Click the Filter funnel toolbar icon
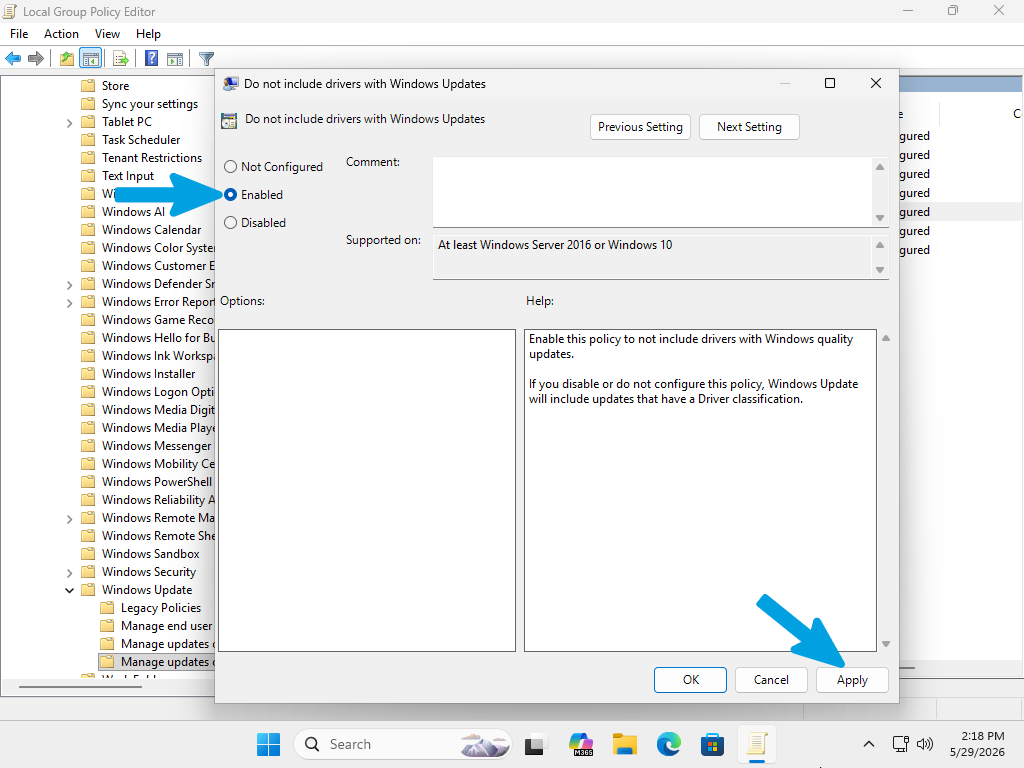The height and width of the screenshot is (768, 1024). pos(206,59)
